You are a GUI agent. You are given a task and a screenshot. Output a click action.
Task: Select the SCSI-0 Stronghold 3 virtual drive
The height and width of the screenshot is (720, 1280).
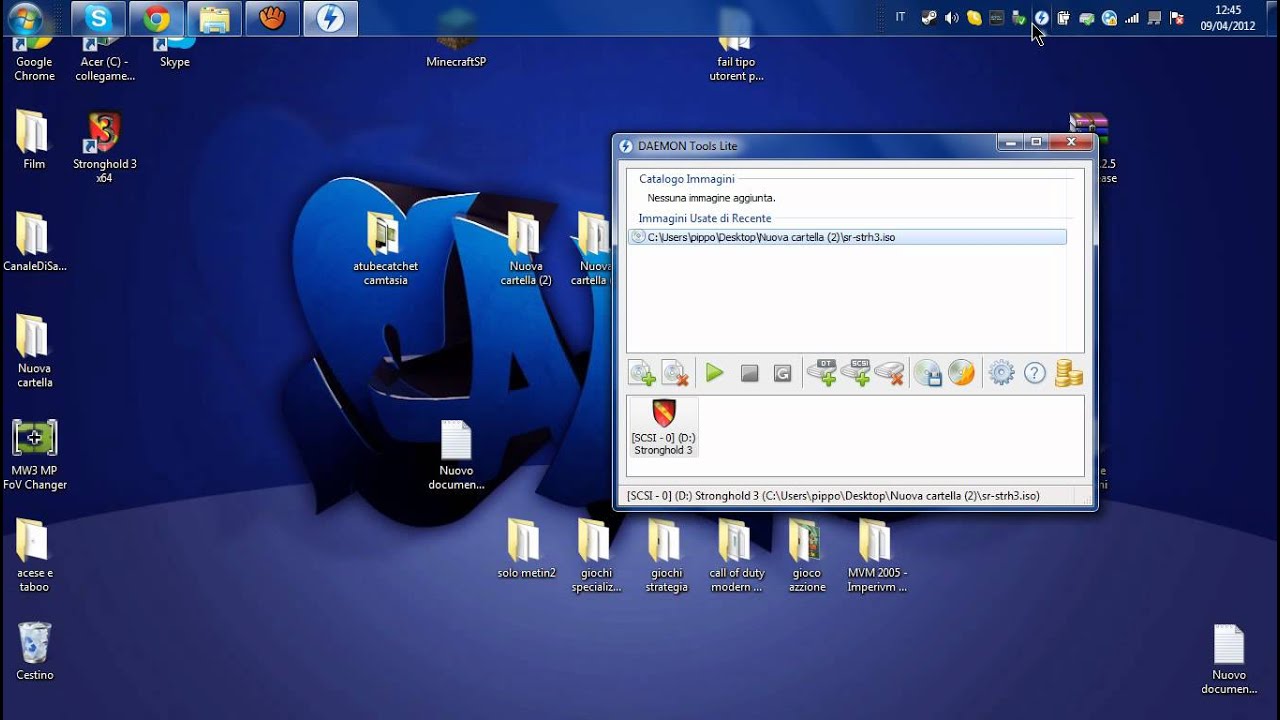(x=663, y=427)
